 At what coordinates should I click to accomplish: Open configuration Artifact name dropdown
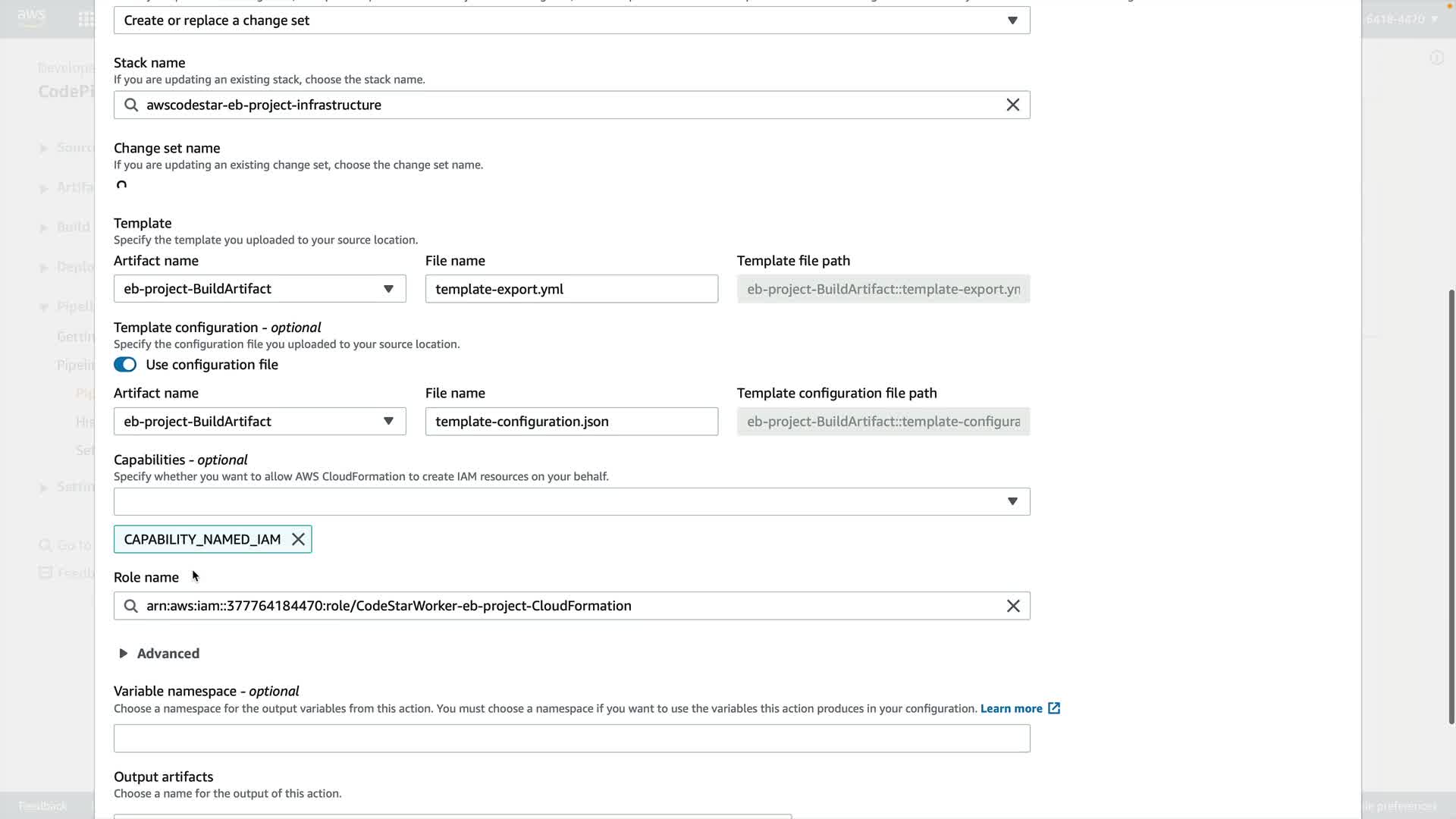pyautogui.click(x=259, y=422)
